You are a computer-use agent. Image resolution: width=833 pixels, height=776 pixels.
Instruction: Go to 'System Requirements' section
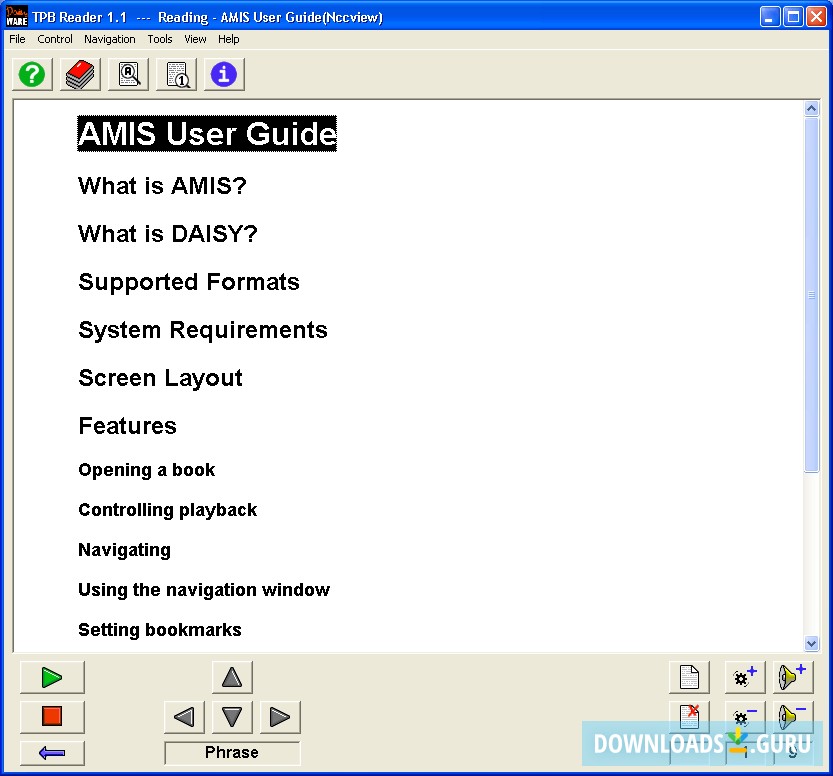point(203,330)
